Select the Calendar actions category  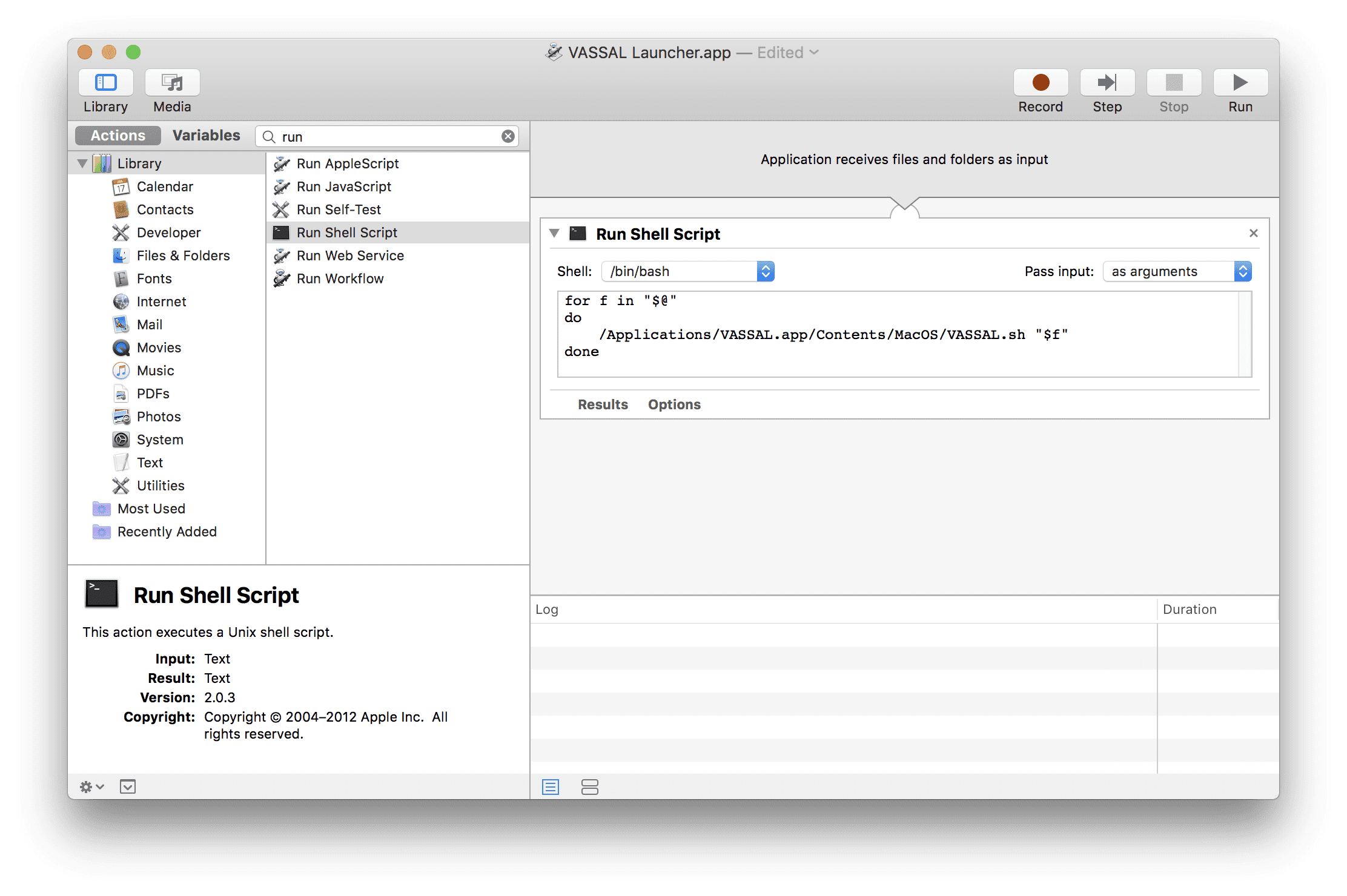tap(165, 186)
